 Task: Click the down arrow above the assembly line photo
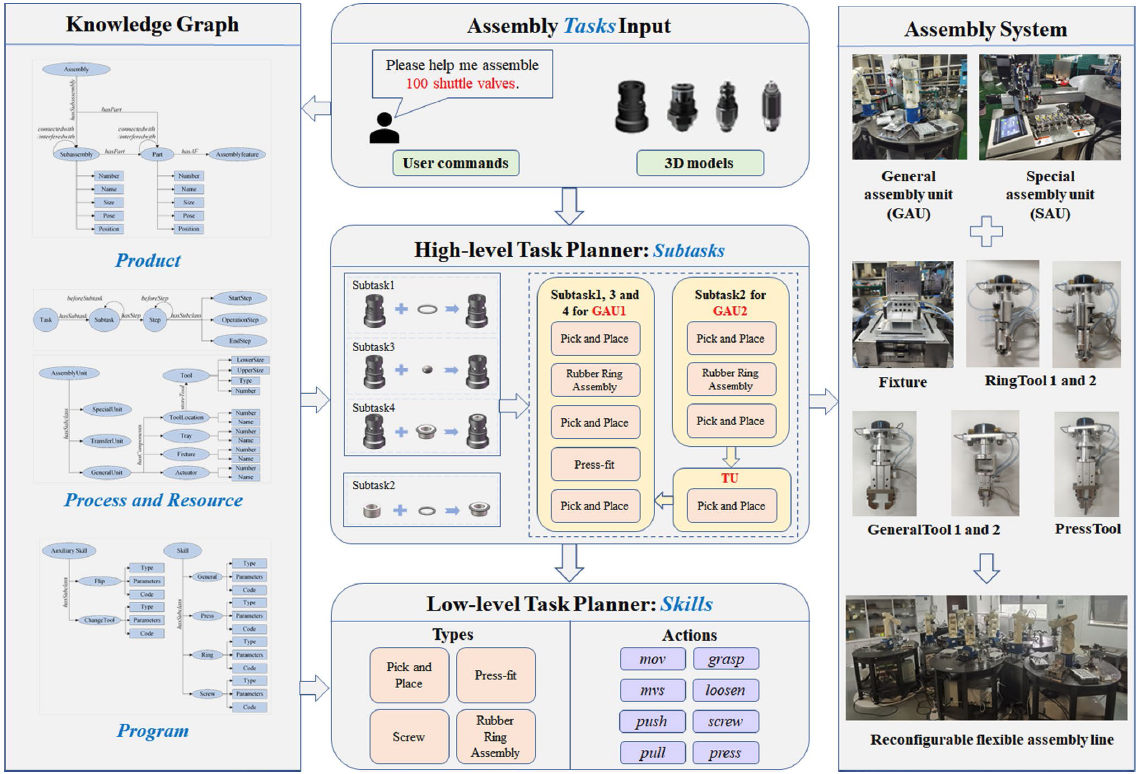[x=986, y=568]
